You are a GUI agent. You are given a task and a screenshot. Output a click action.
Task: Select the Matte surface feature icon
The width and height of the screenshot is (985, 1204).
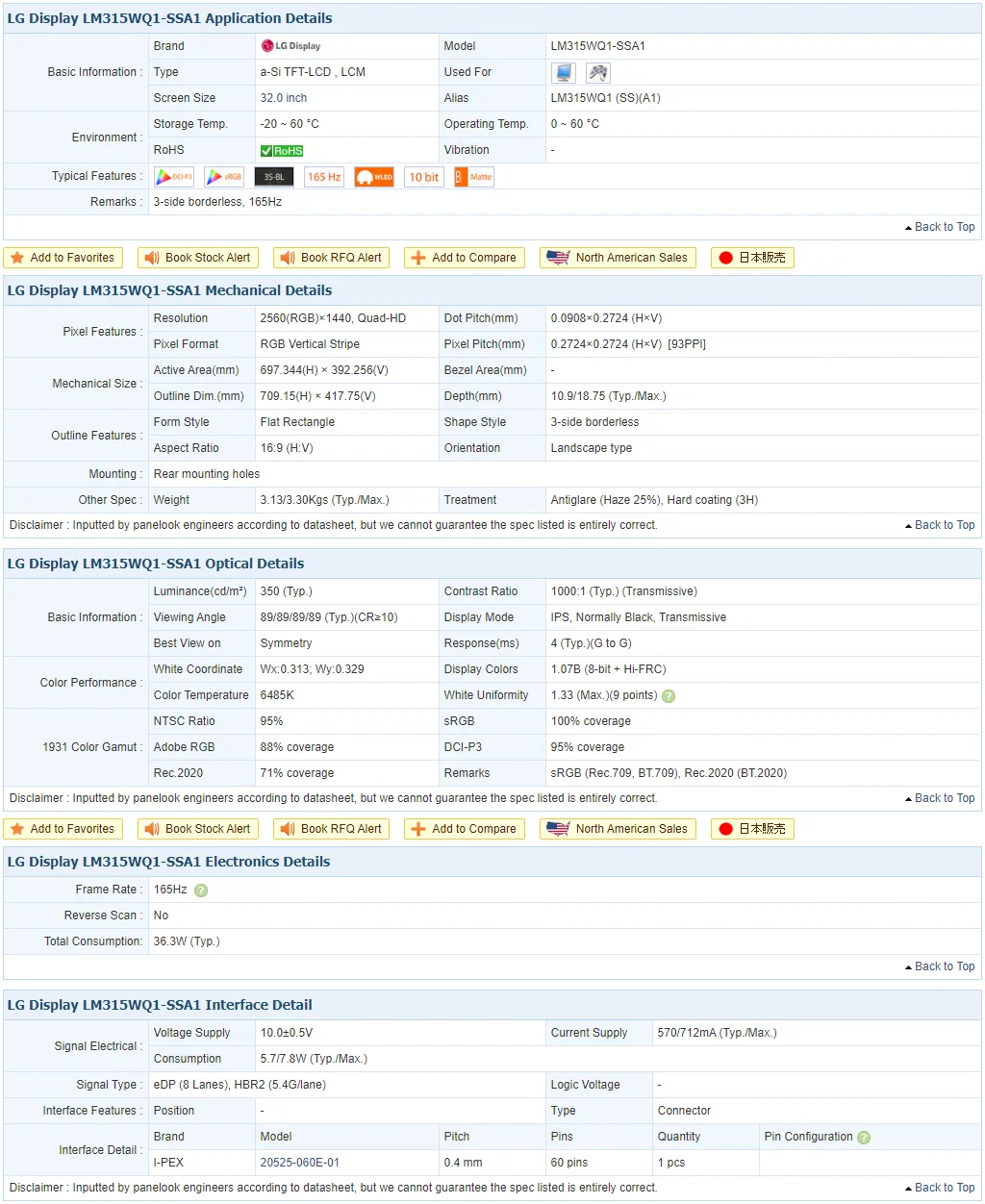(474, 177)
